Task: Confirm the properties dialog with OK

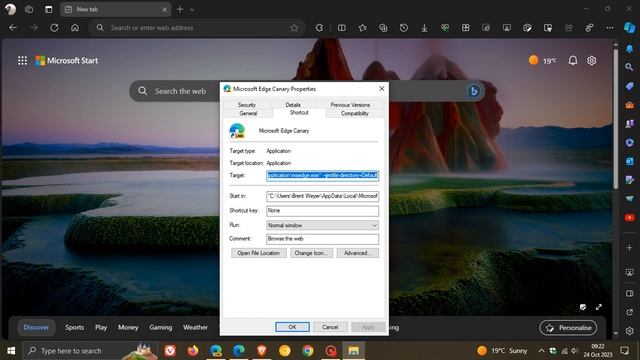Action: click(x=292, y=327)
